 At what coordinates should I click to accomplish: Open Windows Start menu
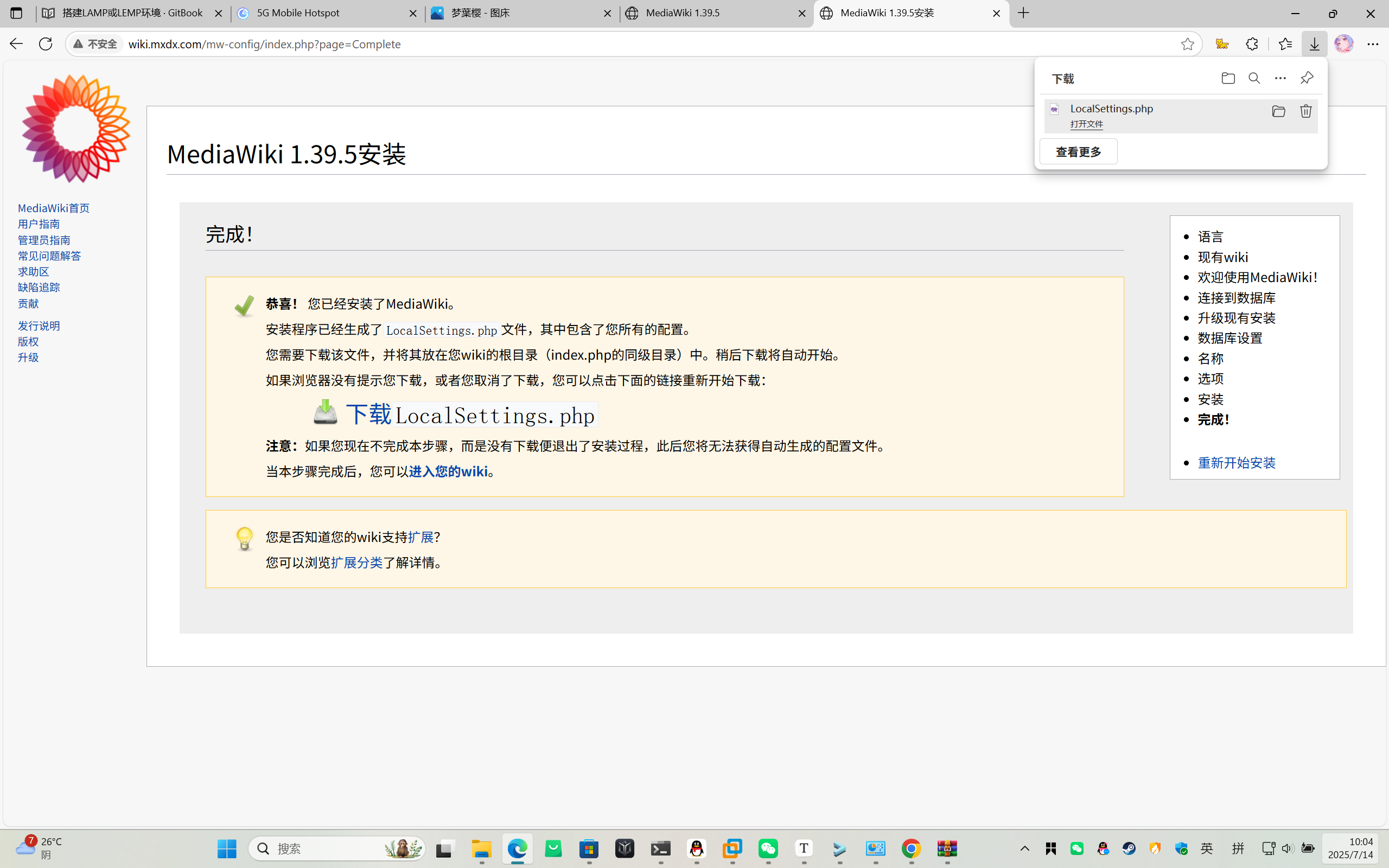[x=227, y=848]
